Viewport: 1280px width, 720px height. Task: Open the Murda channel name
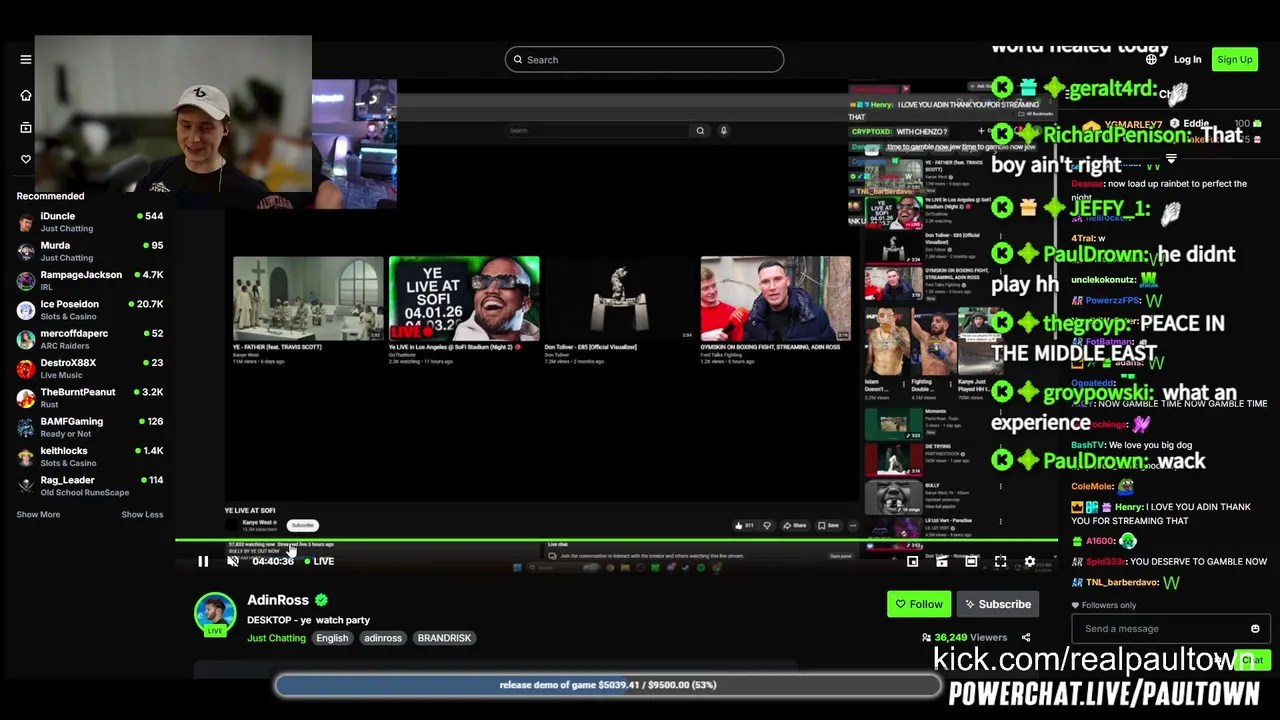coord(55,245)
